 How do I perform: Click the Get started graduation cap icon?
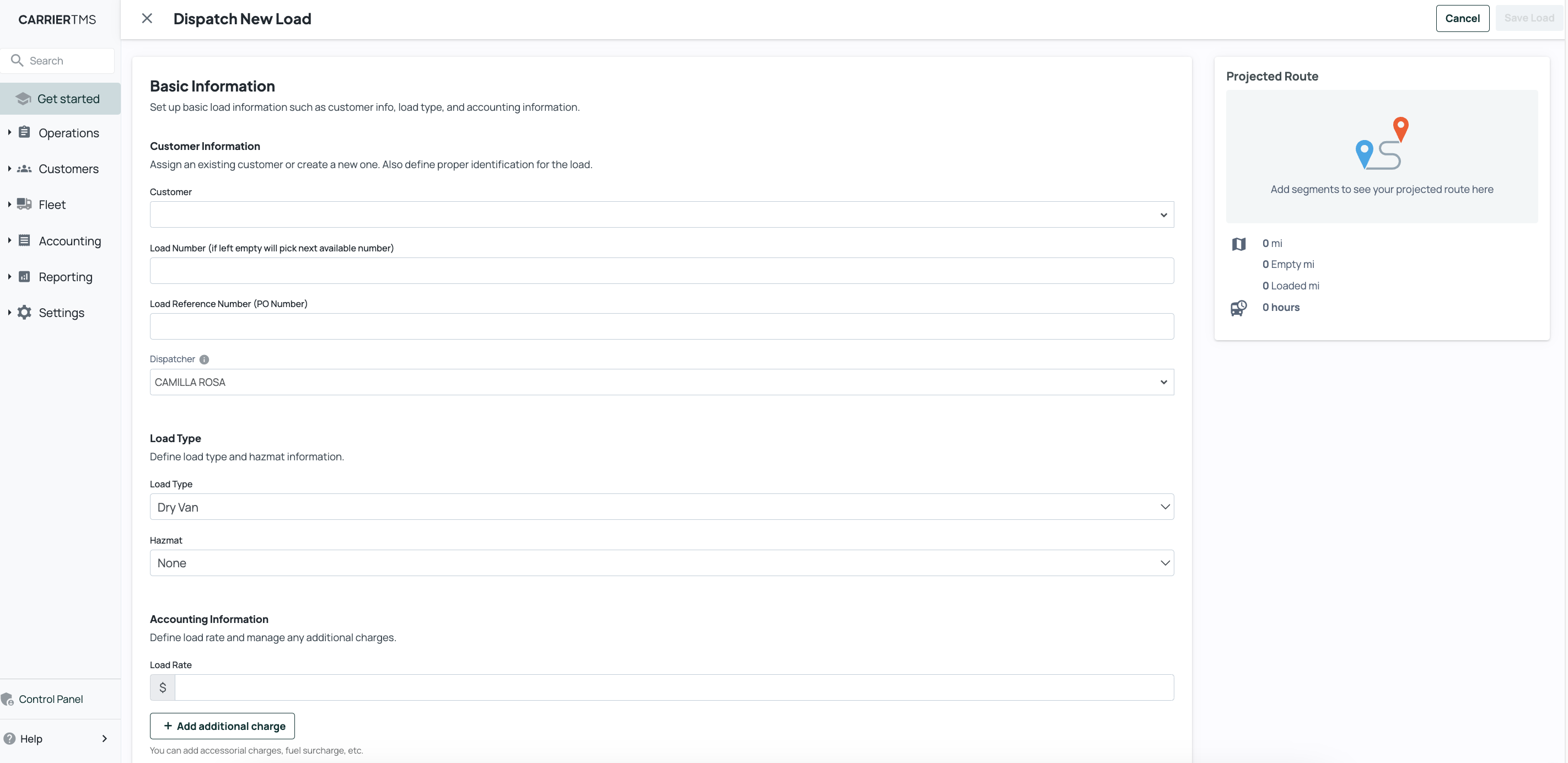(x=23, y=99)
